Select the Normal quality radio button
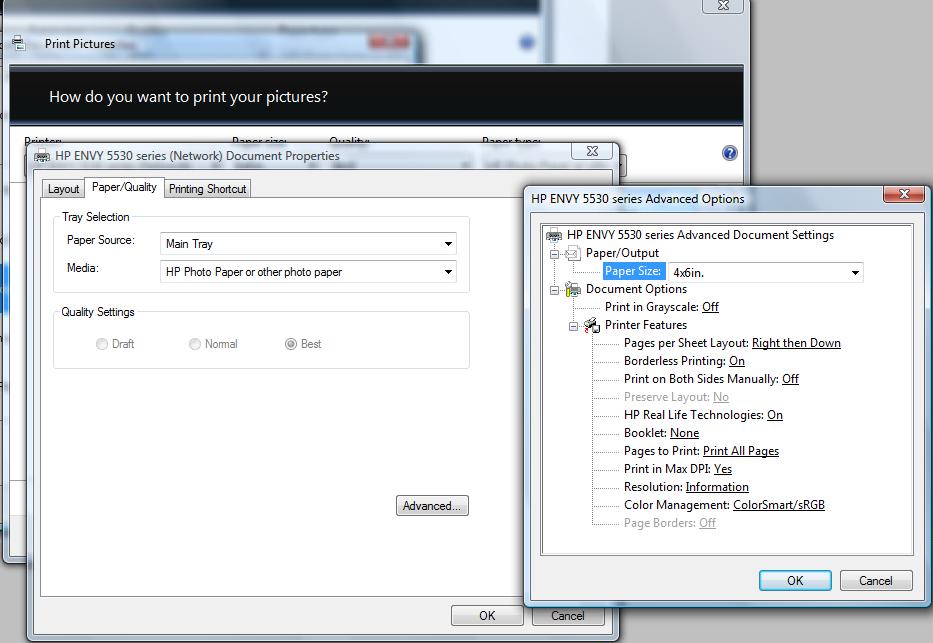The height and width of the screenshot is (643, 933). (x=195, y=344)
